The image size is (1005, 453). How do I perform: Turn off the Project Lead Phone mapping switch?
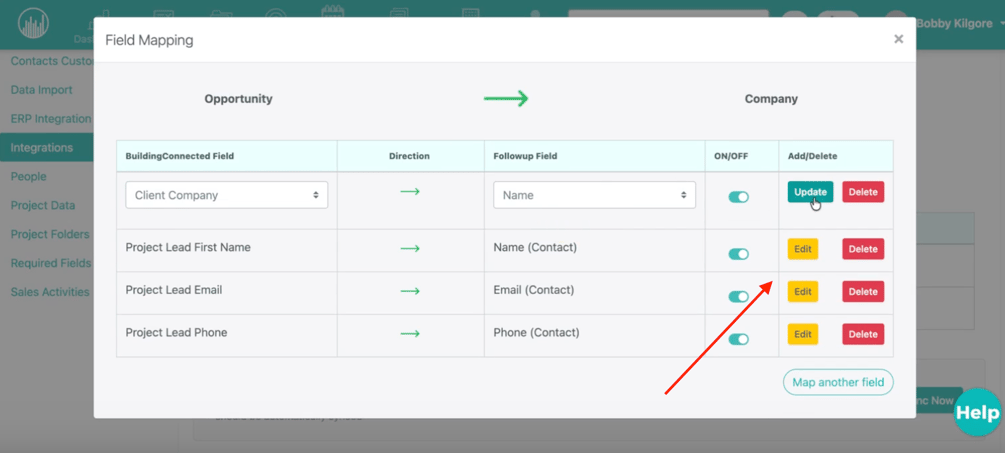pos(738,339)
